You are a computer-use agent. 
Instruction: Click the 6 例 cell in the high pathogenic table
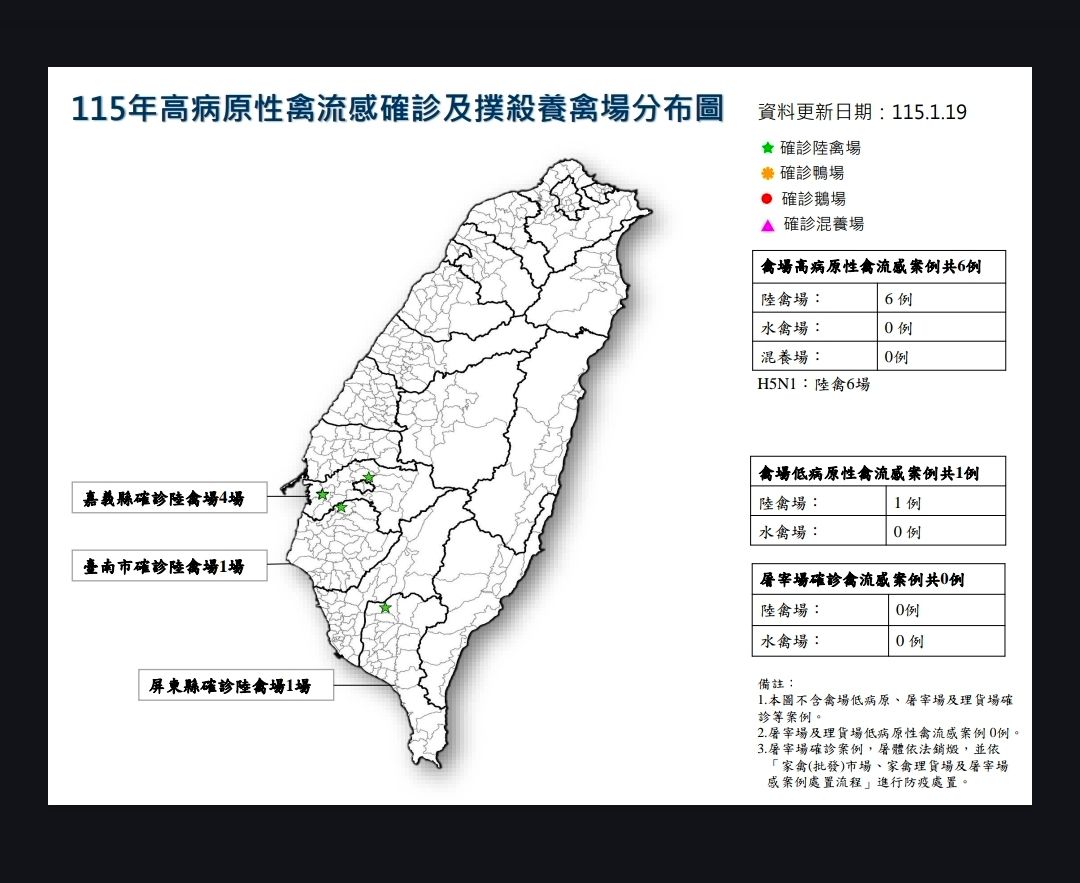897,299
